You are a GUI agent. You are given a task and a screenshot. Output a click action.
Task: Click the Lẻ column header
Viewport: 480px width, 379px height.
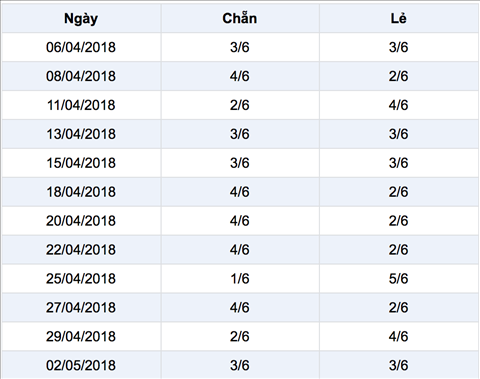(399, 18)
